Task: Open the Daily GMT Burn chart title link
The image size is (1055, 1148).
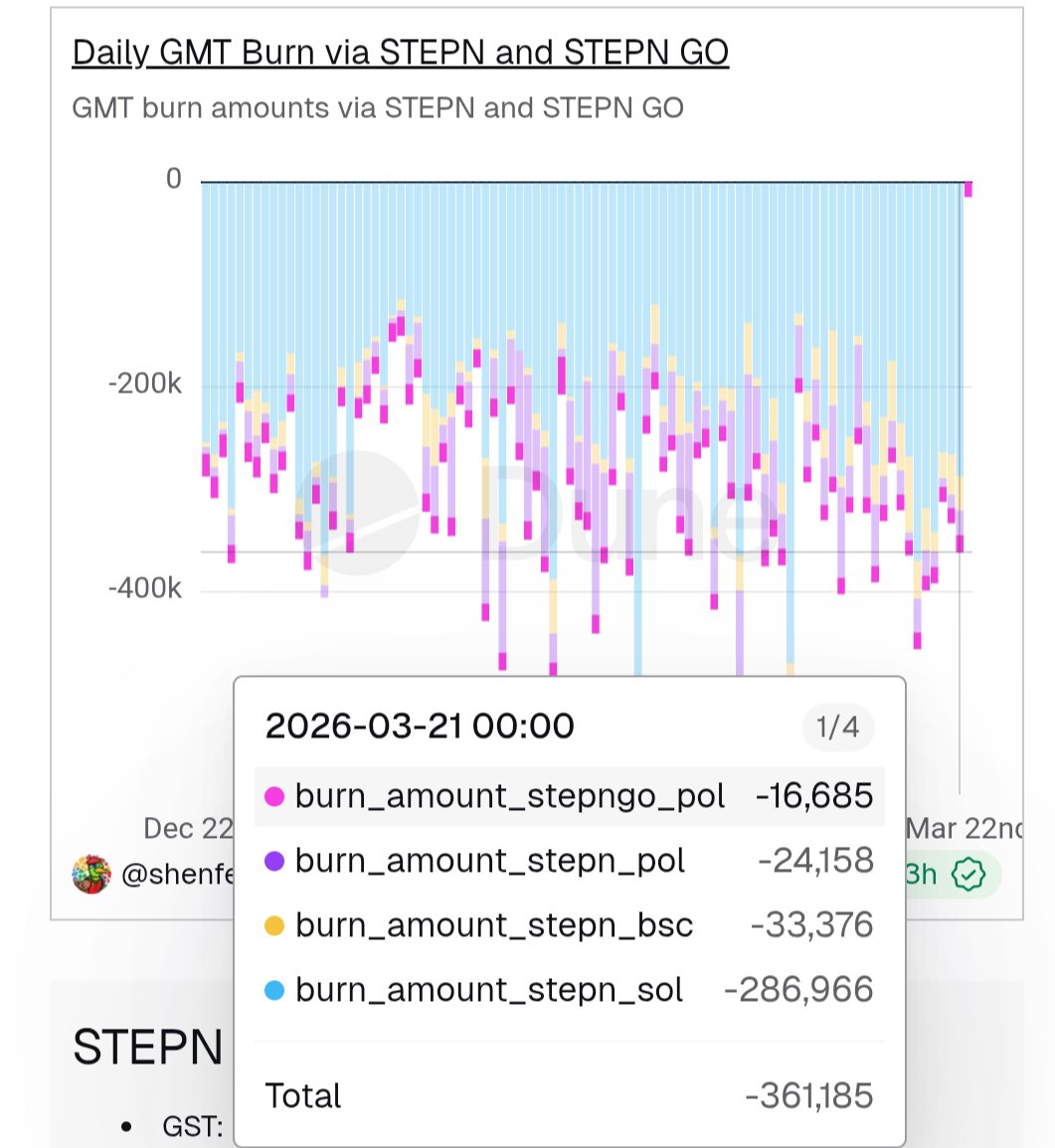Action: pos(400,53)
